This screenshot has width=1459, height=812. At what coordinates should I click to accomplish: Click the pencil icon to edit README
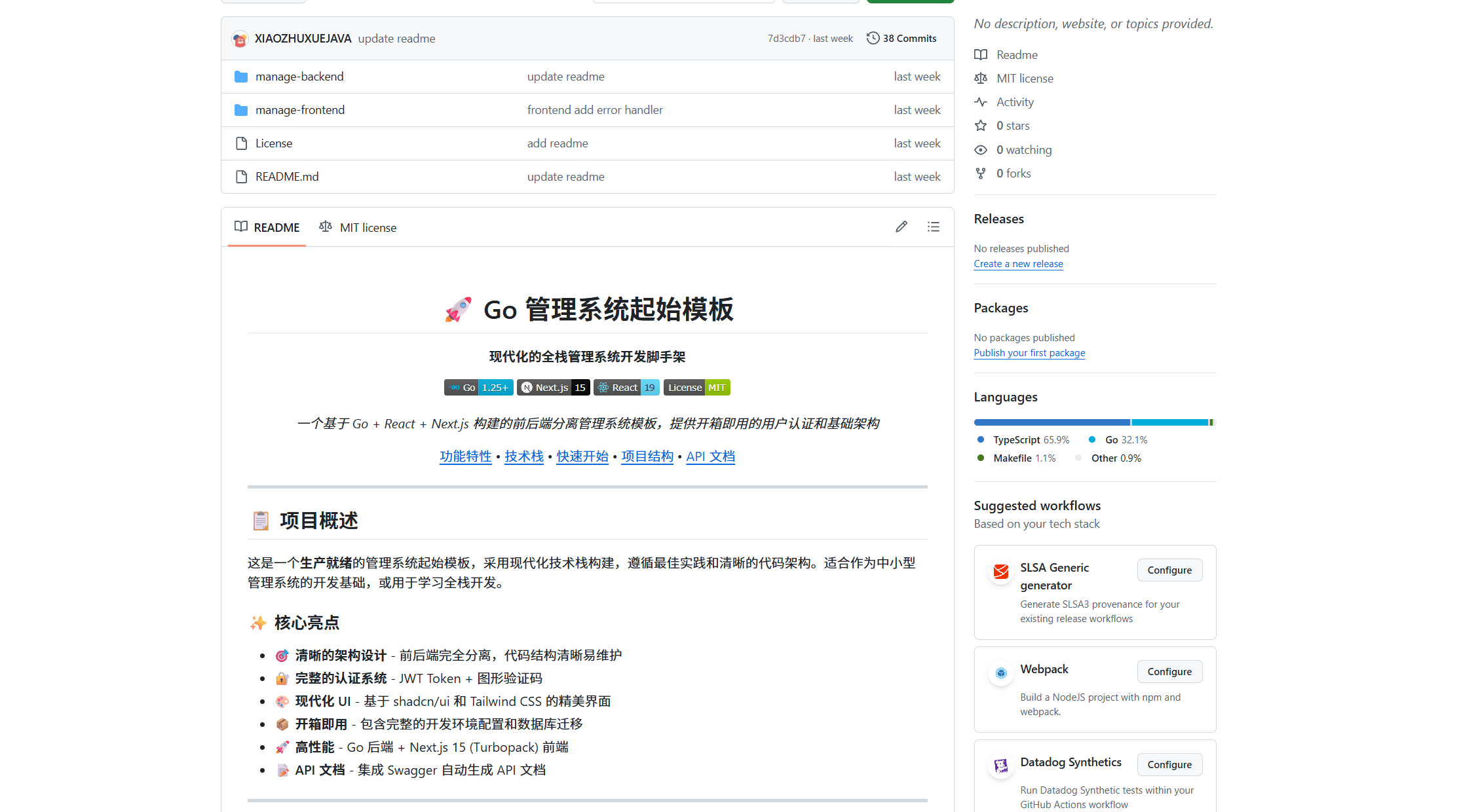pos(901,227)
